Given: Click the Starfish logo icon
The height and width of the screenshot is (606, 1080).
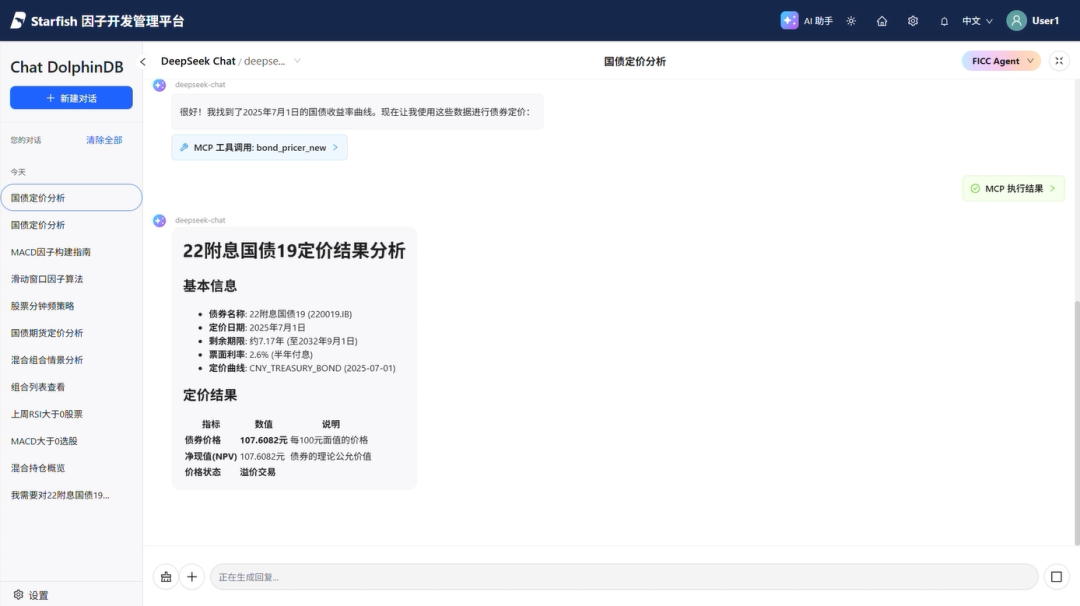Looking at the screenshot, I should click(19, 21).
